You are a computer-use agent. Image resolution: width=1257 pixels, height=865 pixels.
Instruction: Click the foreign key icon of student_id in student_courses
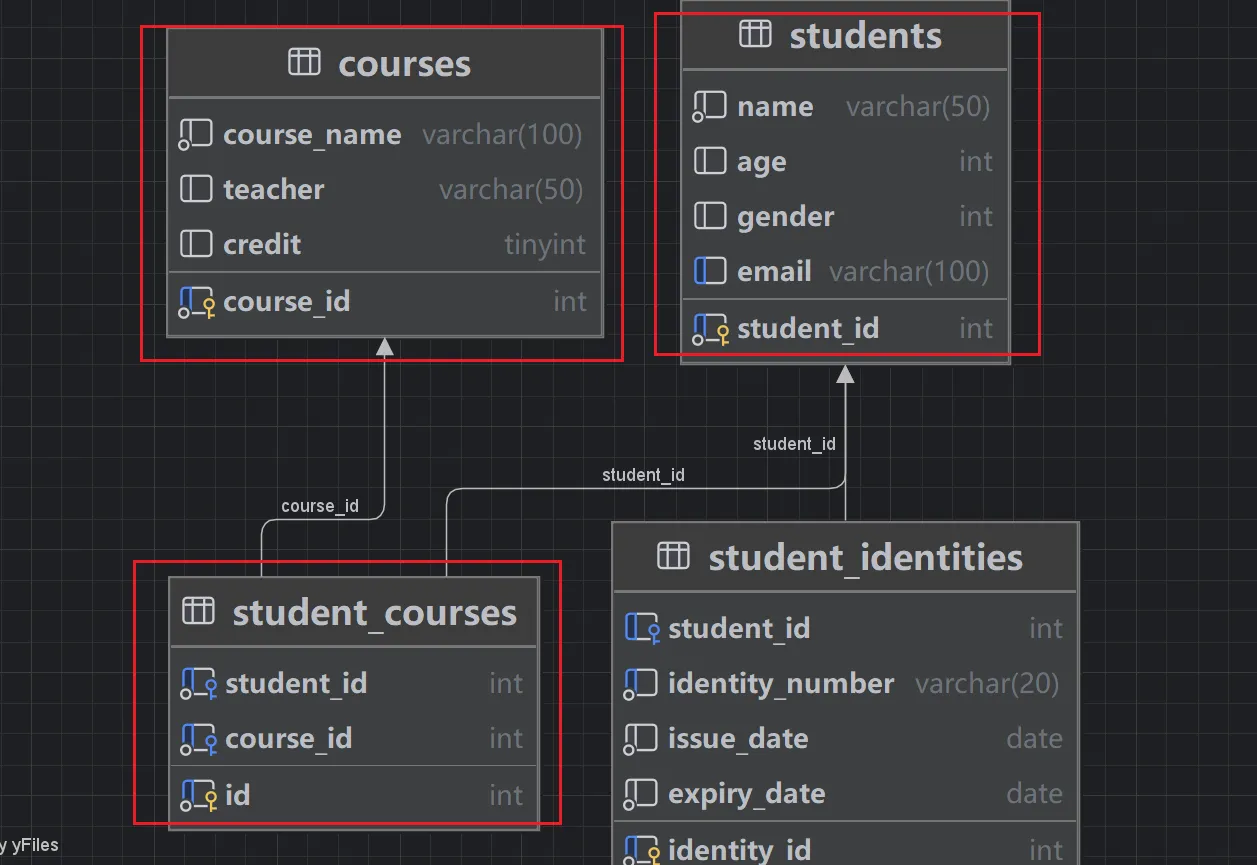(199, 684)
